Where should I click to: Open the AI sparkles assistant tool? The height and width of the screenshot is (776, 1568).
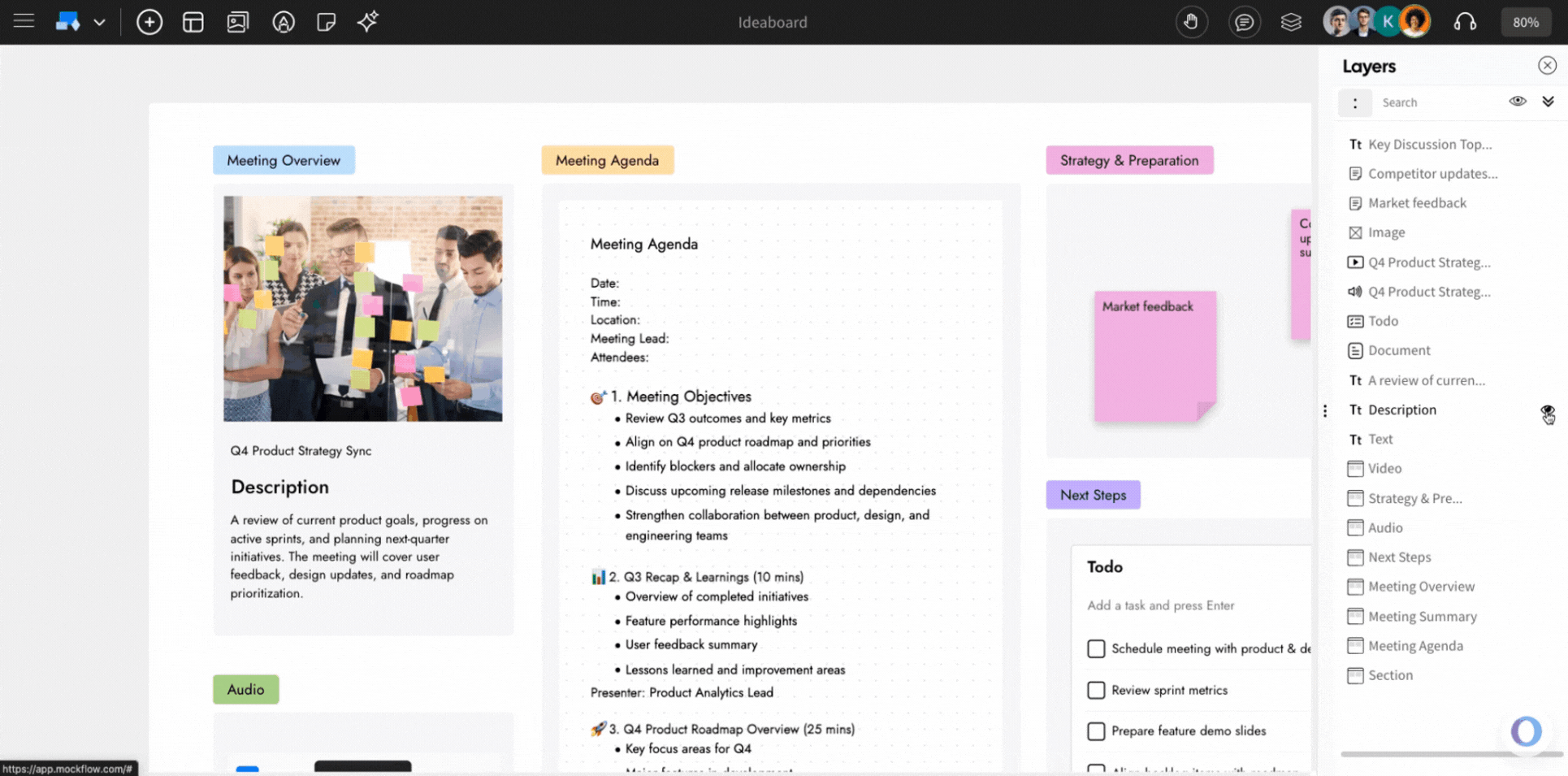(x=368, y=22)
